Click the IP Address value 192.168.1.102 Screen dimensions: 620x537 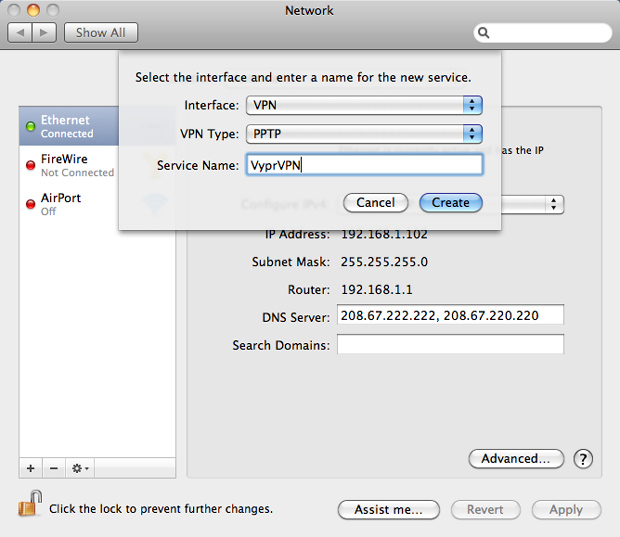point(384,234)
